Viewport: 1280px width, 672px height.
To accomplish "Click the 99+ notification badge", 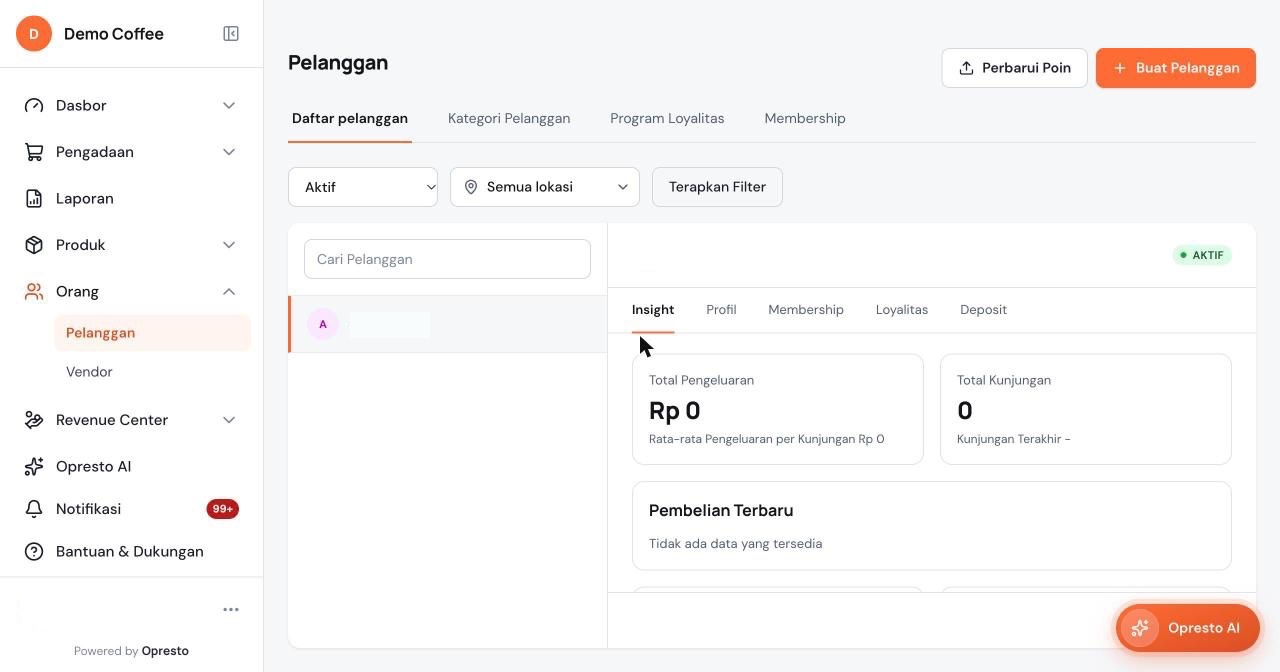I will [x=223, y=509].
